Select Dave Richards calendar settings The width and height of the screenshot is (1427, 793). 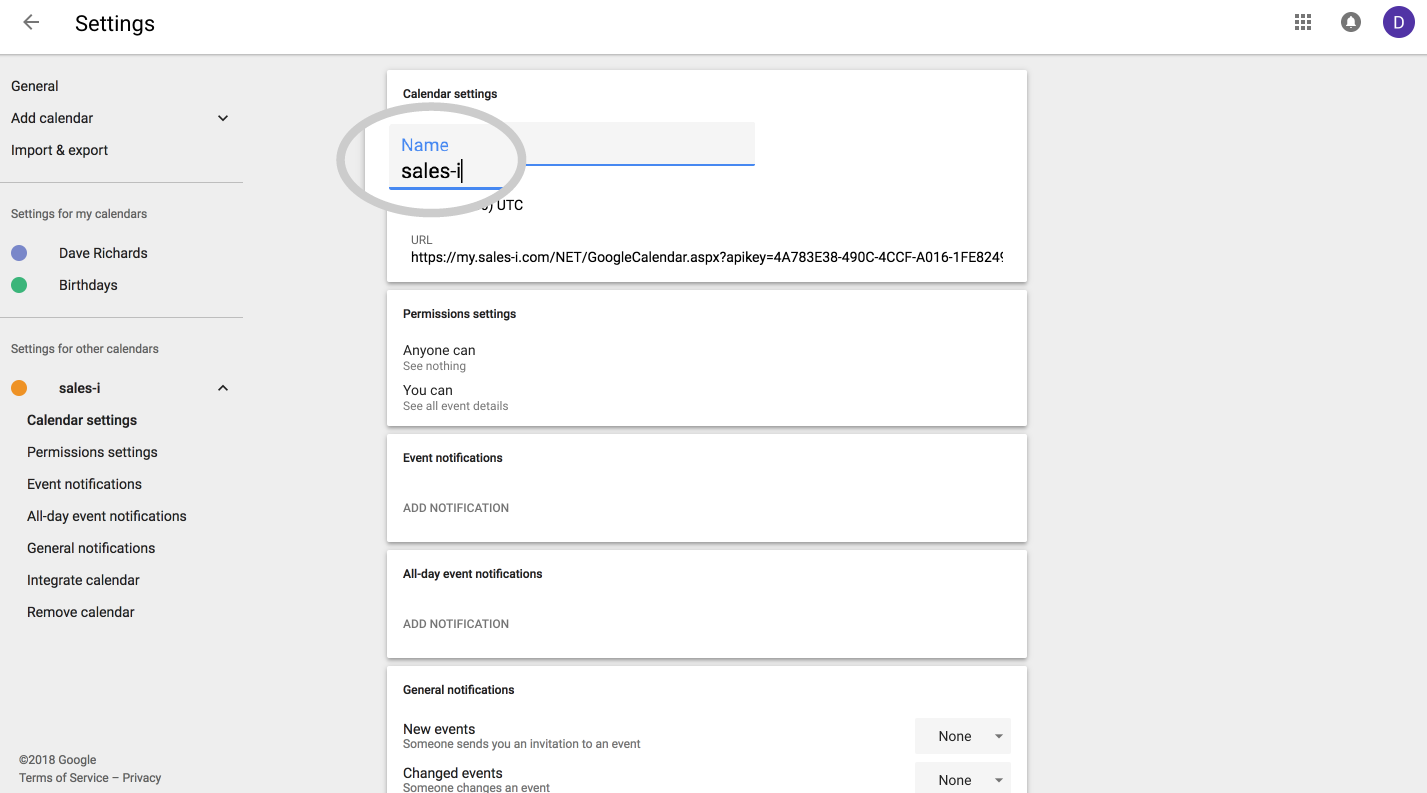pos(103,253)
